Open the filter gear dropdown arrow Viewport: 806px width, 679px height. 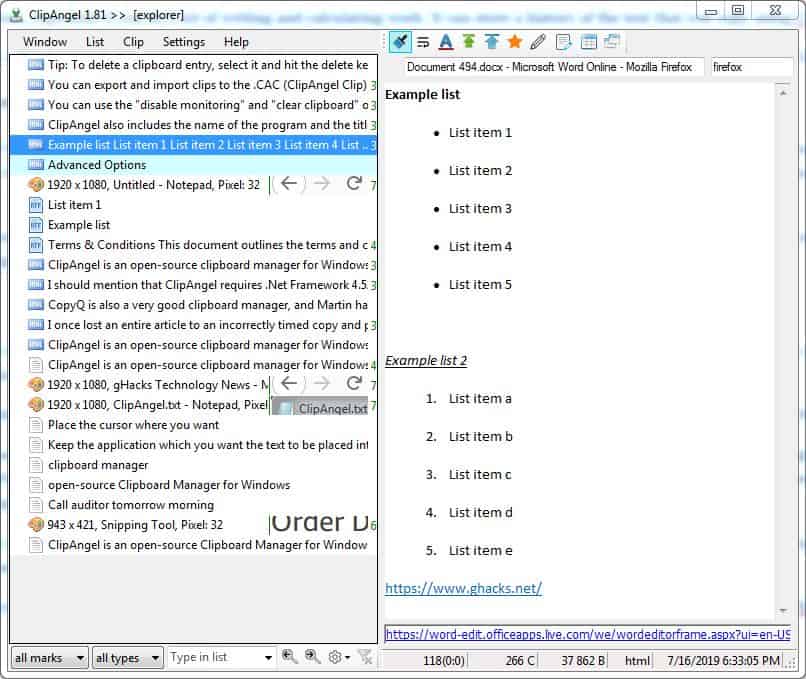pos(348,658)
